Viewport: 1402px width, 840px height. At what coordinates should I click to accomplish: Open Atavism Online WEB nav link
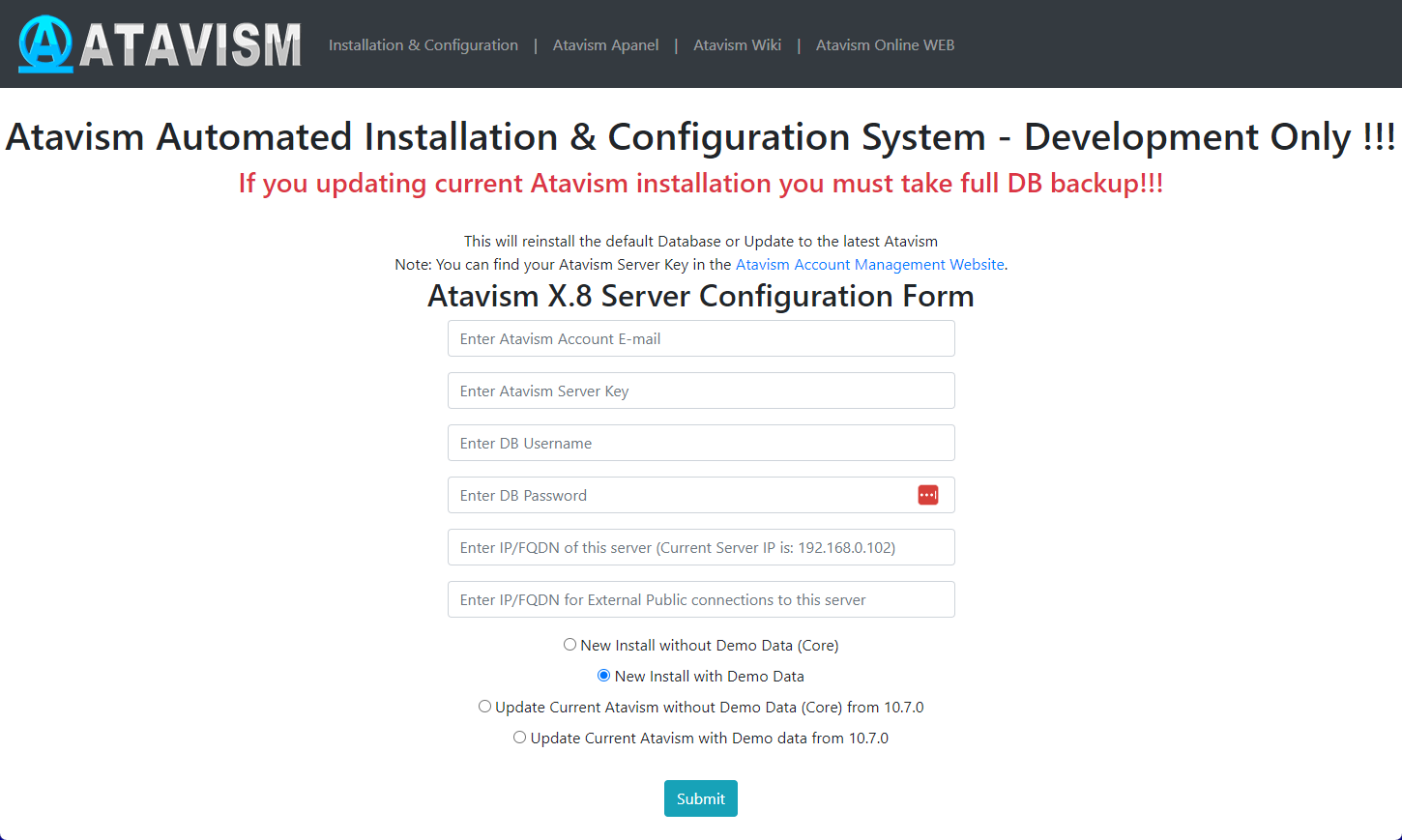pyautogui.click(x=885, y=45)
